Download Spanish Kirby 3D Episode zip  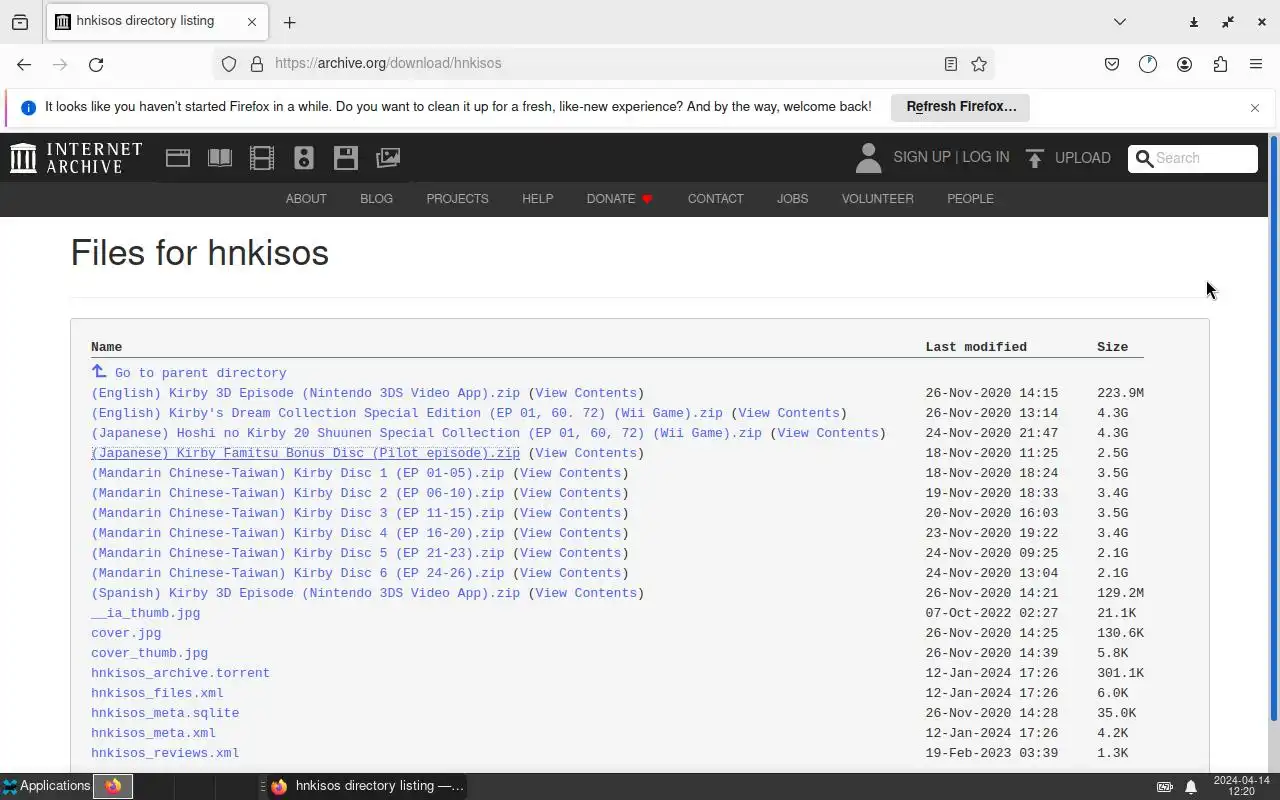click(305, 593)
